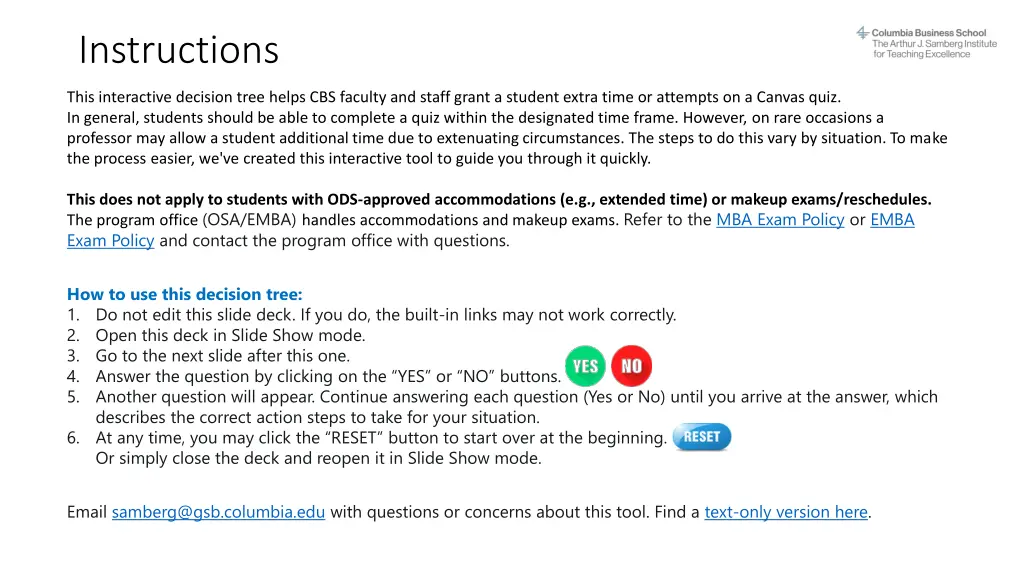The image size is (1024, 576).
Task: Click the Instructions slide title
Action: point(179,49)
